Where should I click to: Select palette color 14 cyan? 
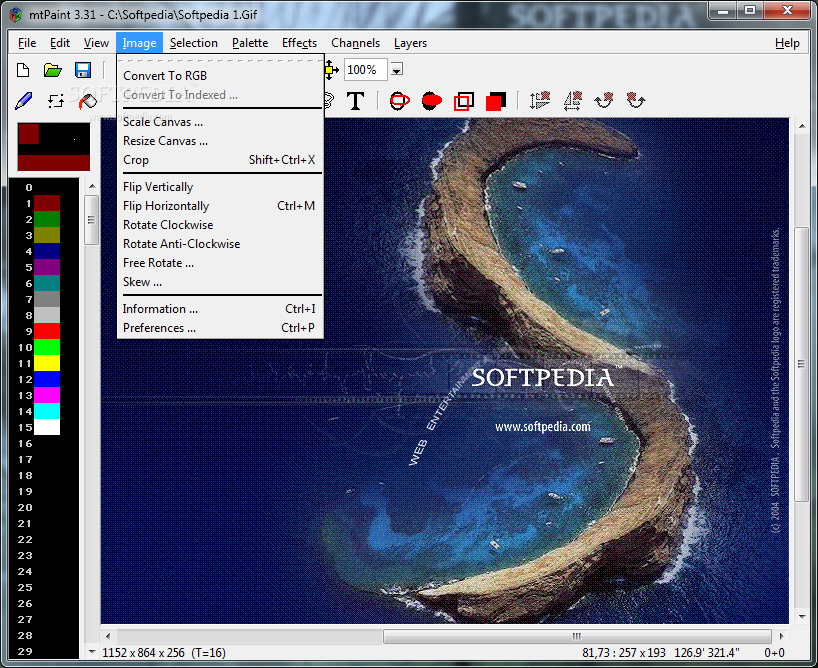coord(47,411)
